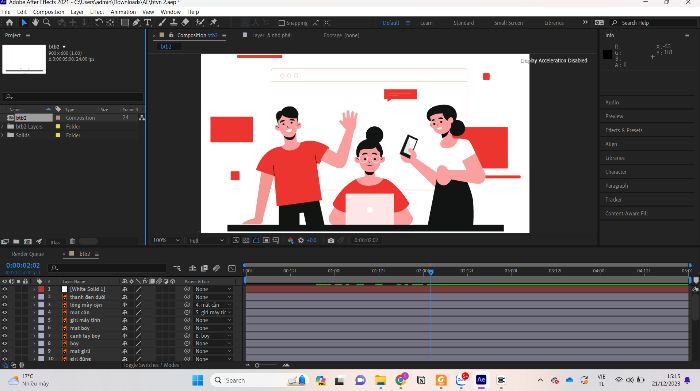Select the Rectangle shape tool
The image size is (700, 391).
pos(125,22)
